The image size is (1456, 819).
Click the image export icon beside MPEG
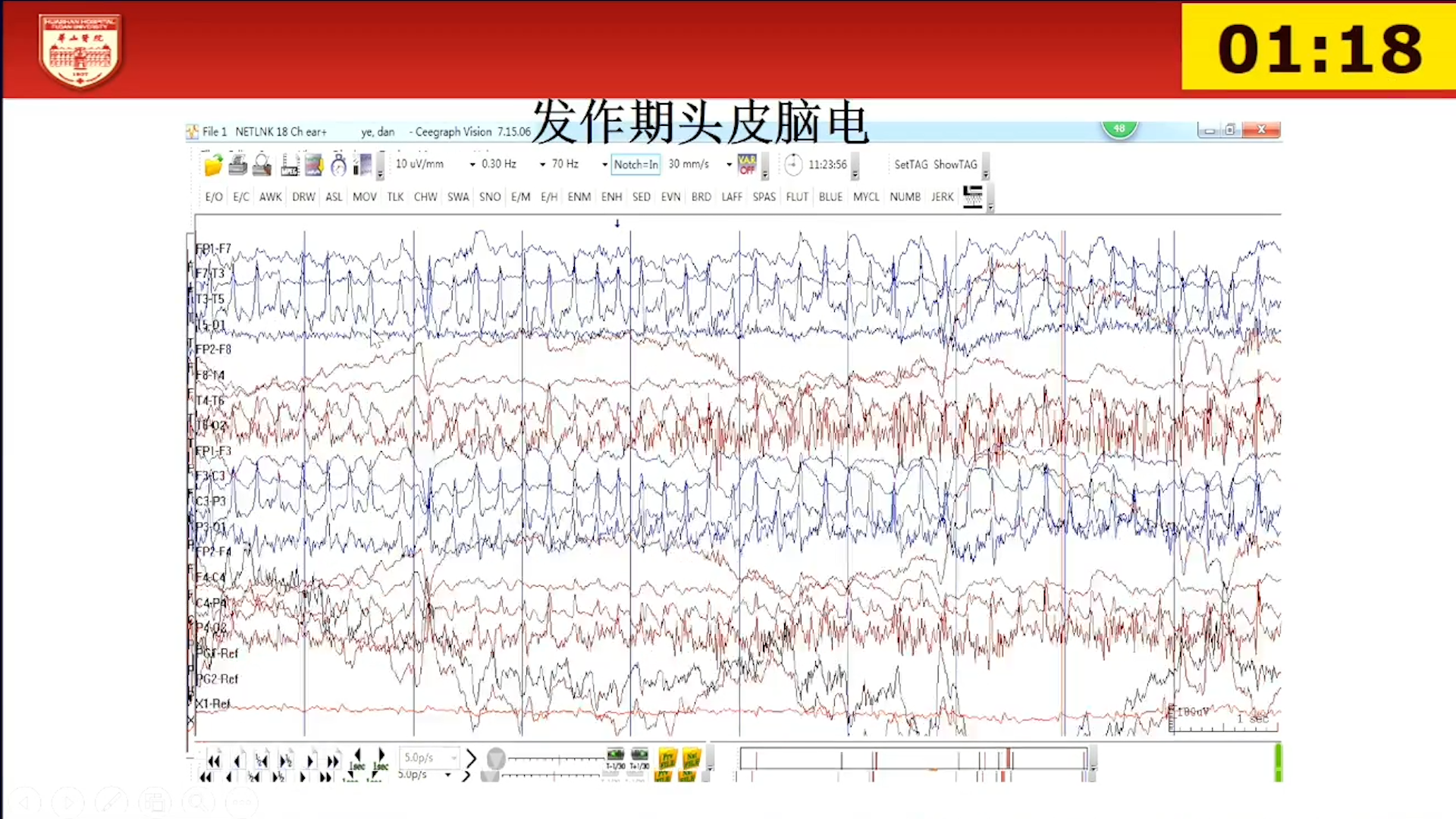314,164
